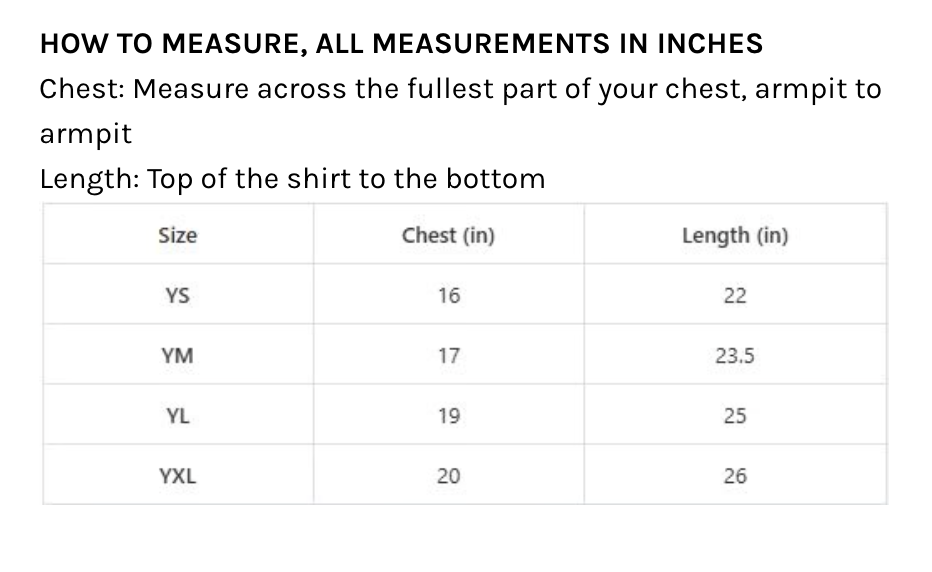Click the YXL size cell
The width and height of the screenshot is (932, 572).
(178, 476)
